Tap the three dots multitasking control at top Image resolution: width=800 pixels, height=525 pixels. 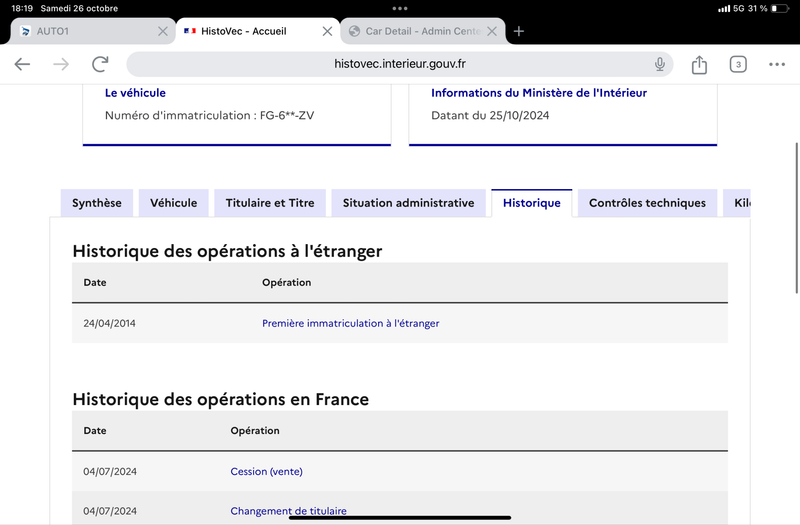click(x=400, y=8)
